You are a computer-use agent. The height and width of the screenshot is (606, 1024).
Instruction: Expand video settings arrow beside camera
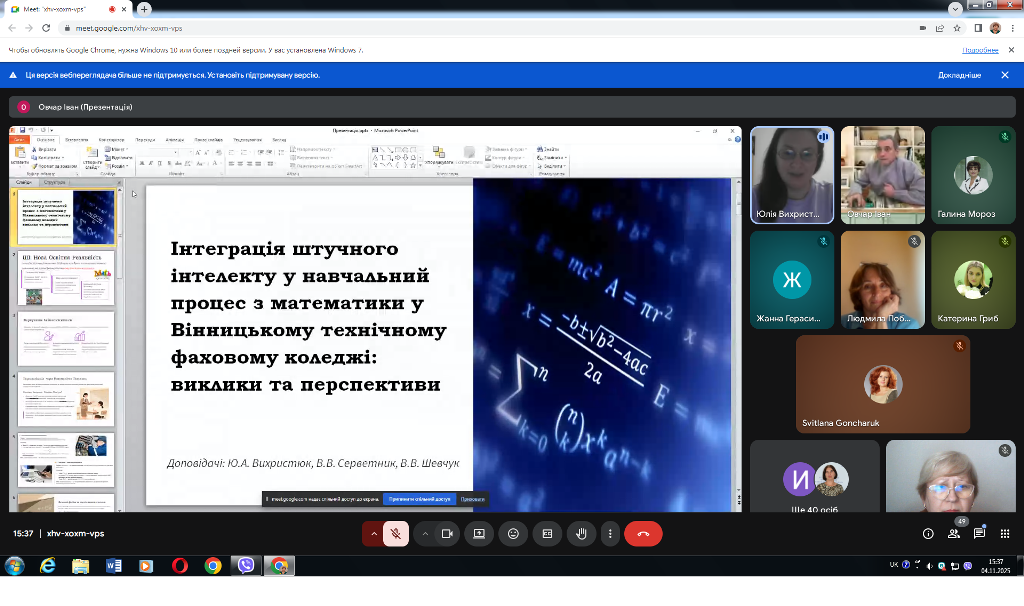coord(425,534)
